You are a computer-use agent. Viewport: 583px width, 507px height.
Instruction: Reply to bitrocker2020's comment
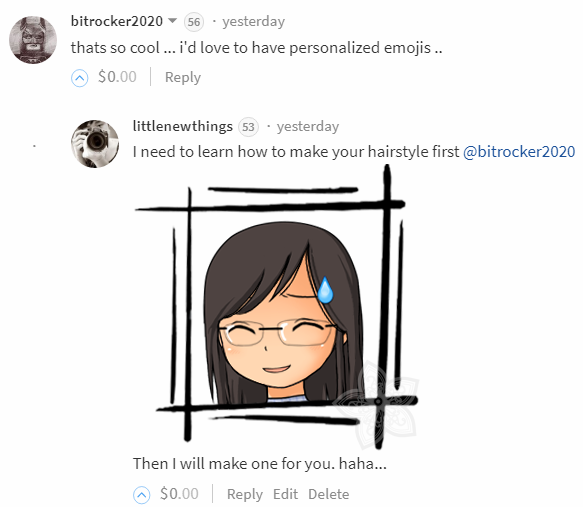(x=183, y=77)
